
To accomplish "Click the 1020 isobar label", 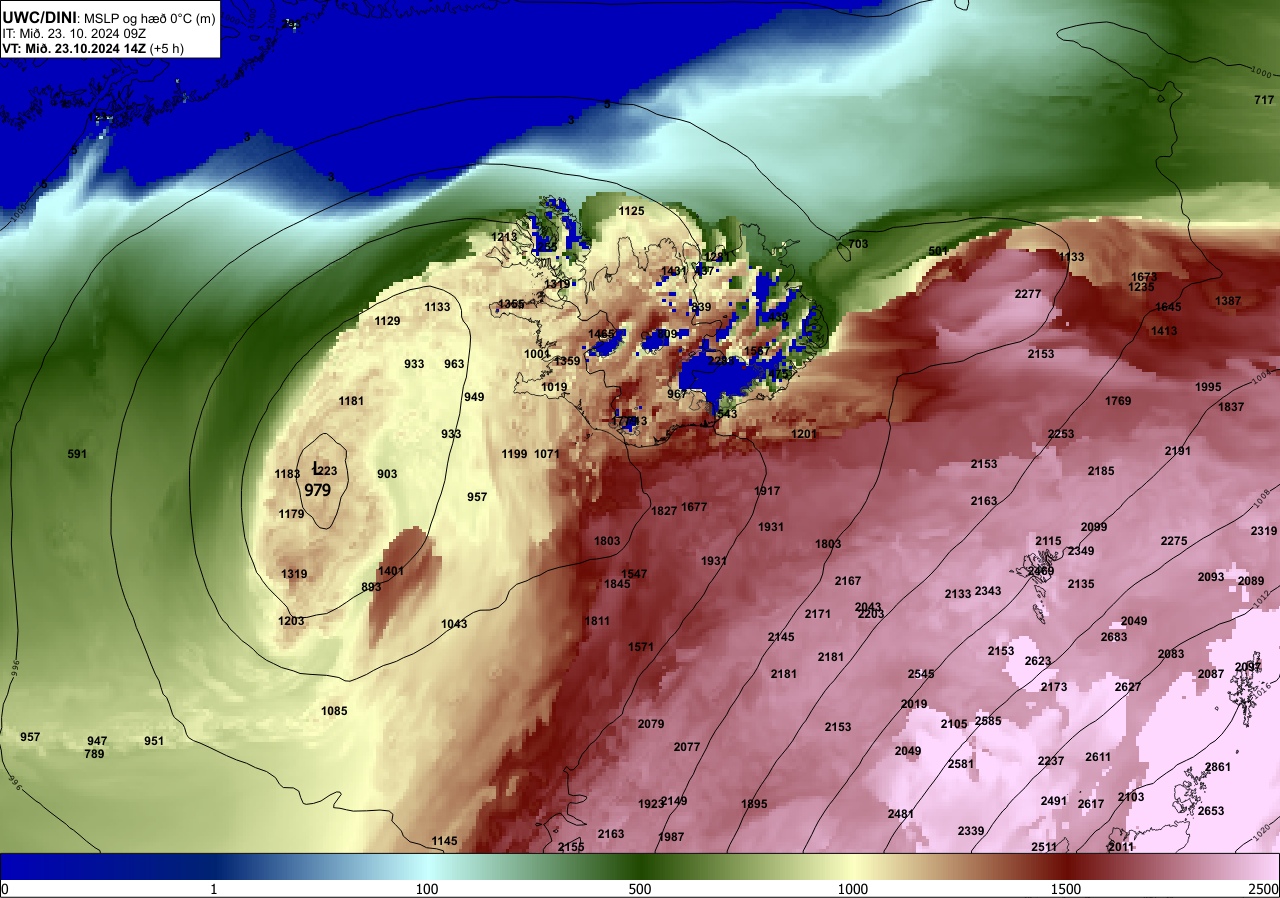I will pos(1264,832).
